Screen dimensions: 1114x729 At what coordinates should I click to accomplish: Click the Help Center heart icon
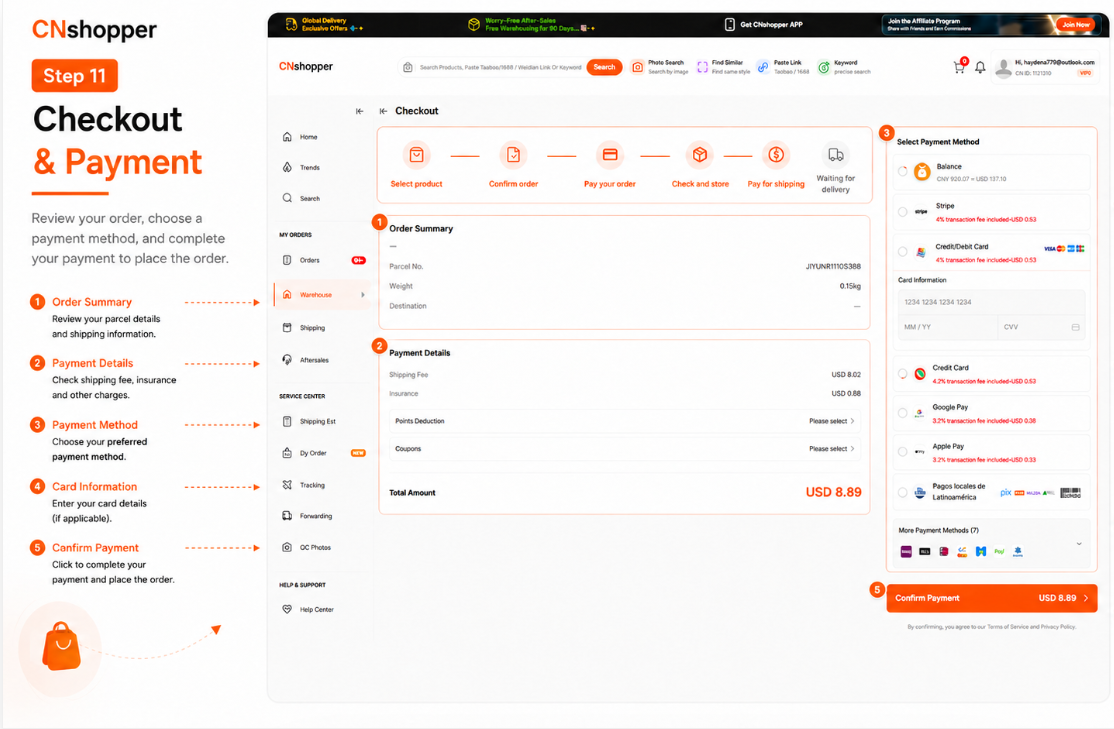coord(287,609)
